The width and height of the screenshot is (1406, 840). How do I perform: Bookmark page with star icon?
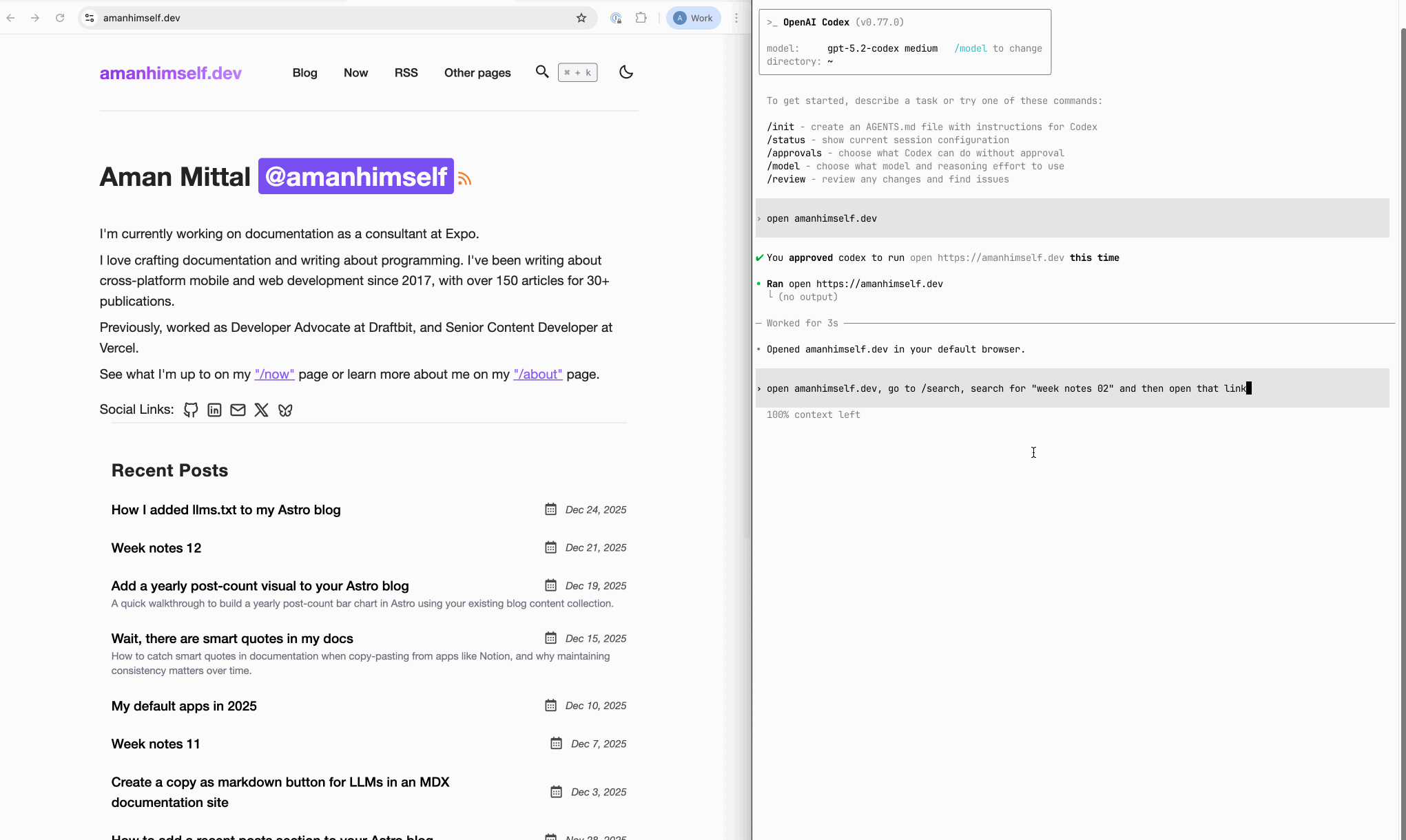(581, 18)
